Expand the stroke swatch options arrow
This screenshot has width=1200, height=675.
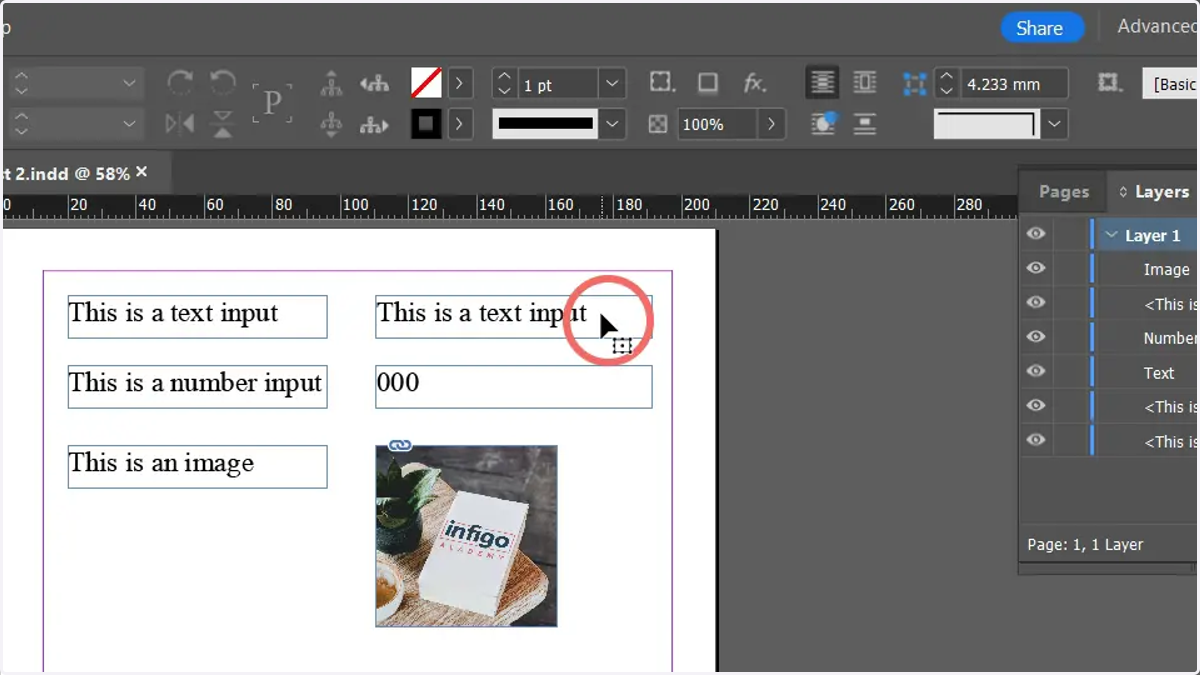tap(459, 124)
